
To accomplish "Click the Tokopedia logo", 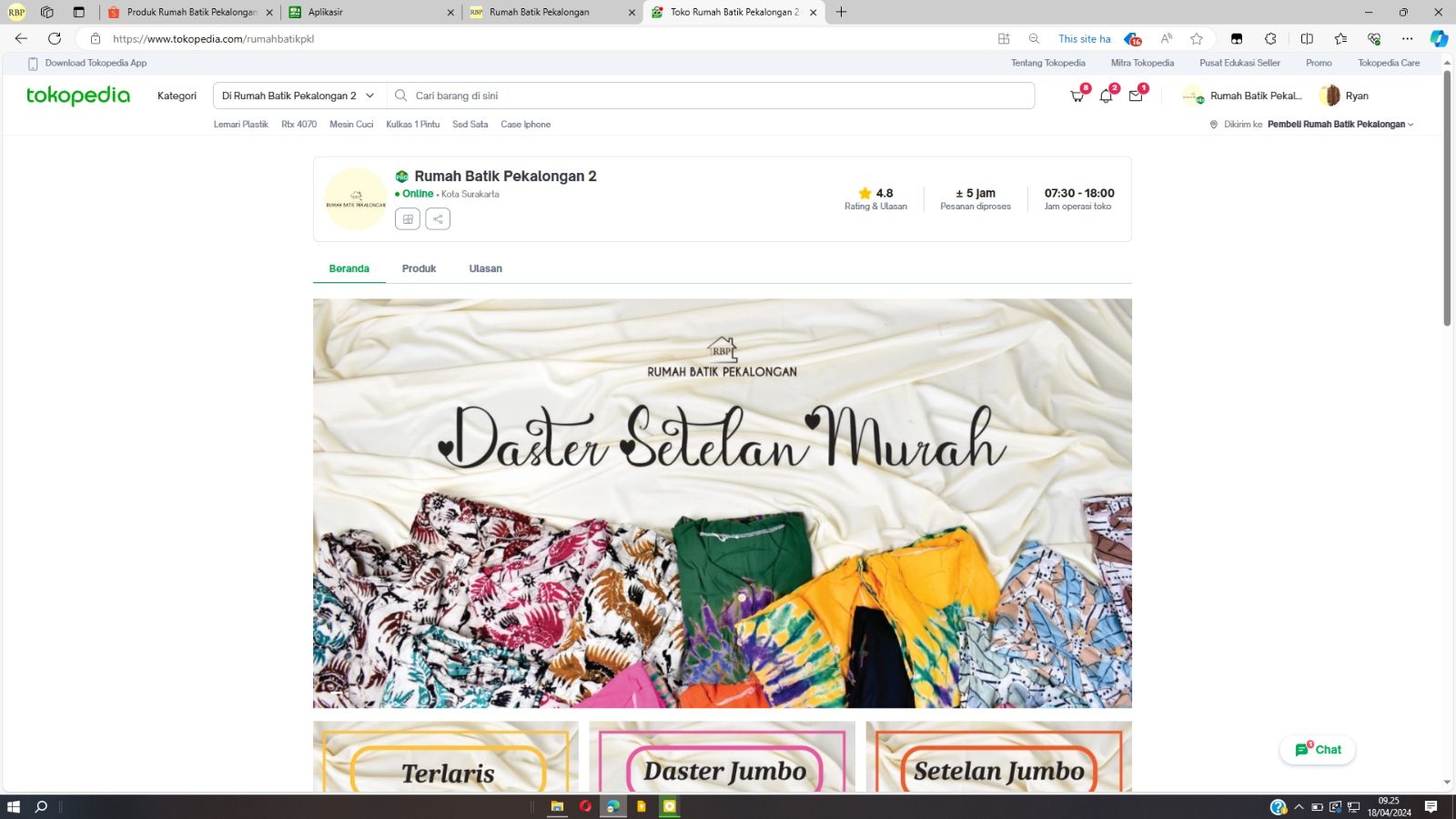I will coord(78,96).
